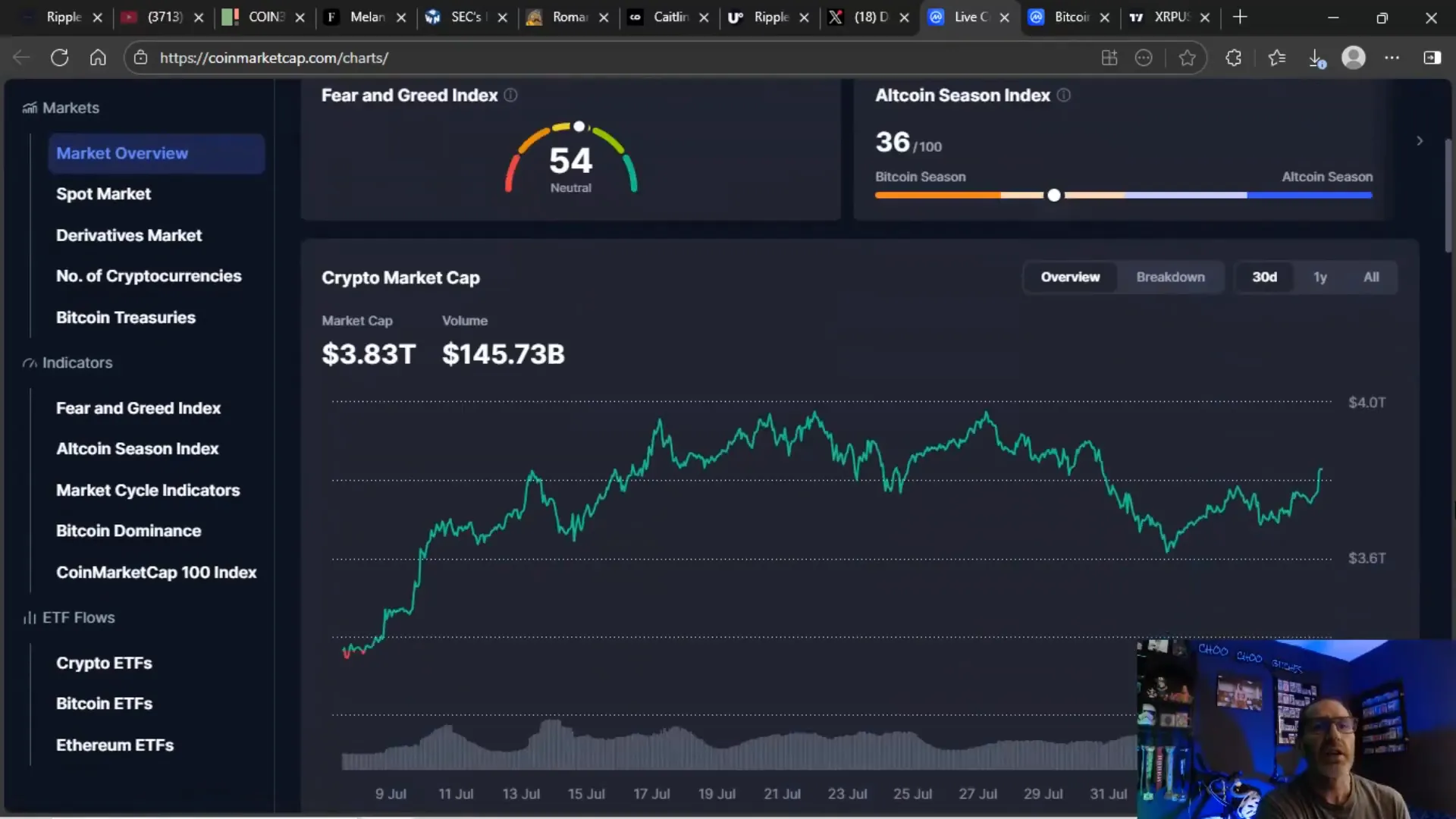
Task: Click the Markets section icon
Action: coord(30,108)
